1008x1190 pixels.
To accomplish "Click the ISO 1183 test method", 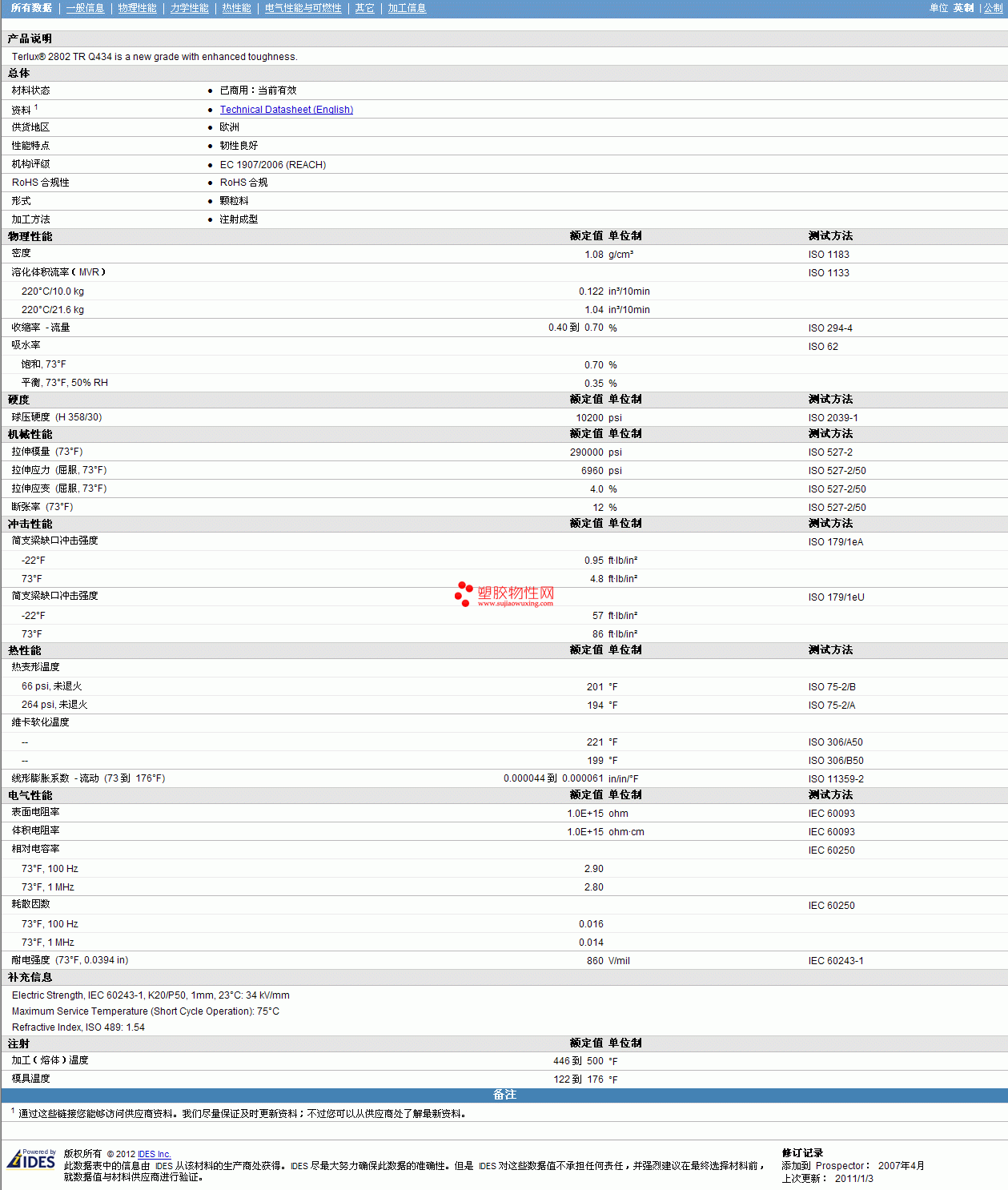I will tap(829, 255).
